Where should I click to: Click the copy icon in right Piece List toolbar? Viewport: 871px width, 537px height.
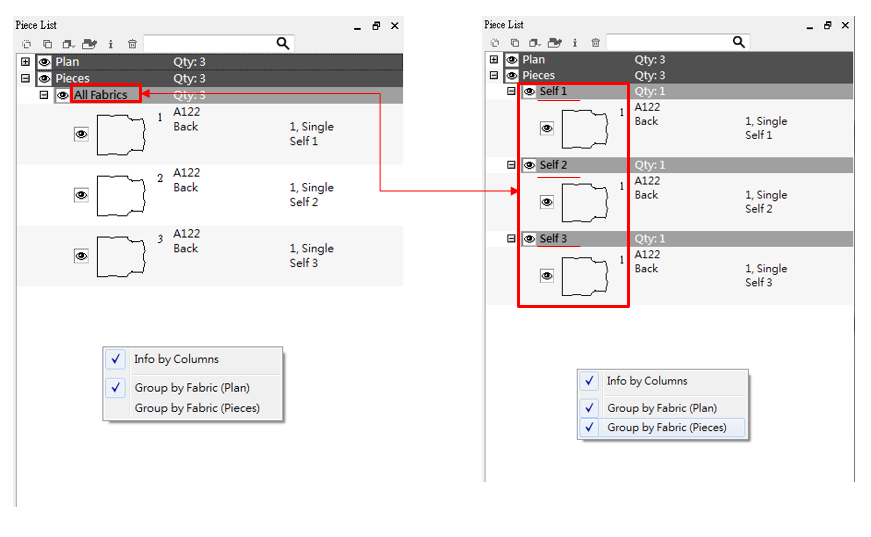[x=514, y=42]
